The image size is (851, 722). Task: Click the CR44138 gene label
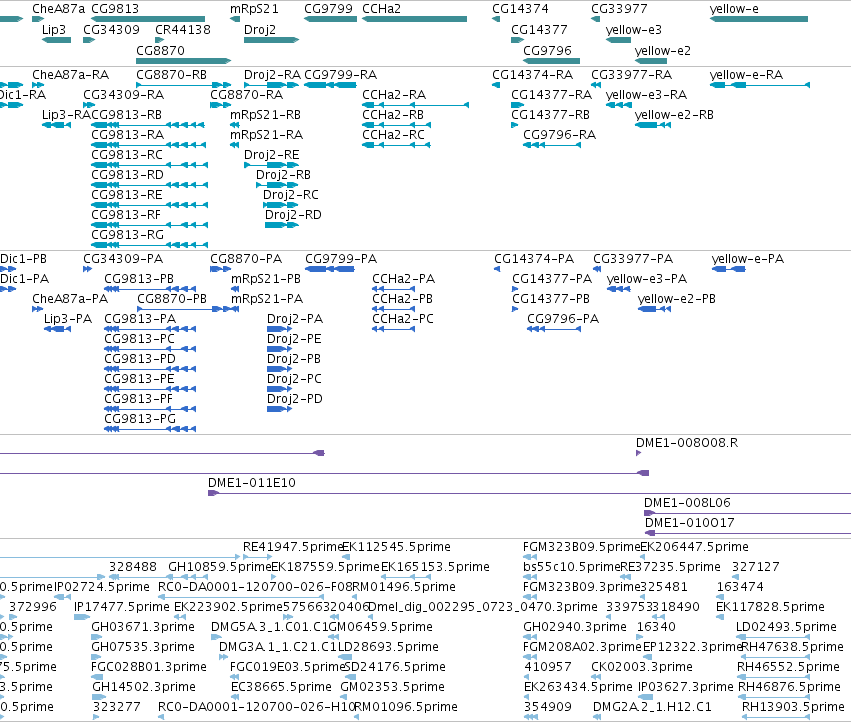click(x=183, y=29)
